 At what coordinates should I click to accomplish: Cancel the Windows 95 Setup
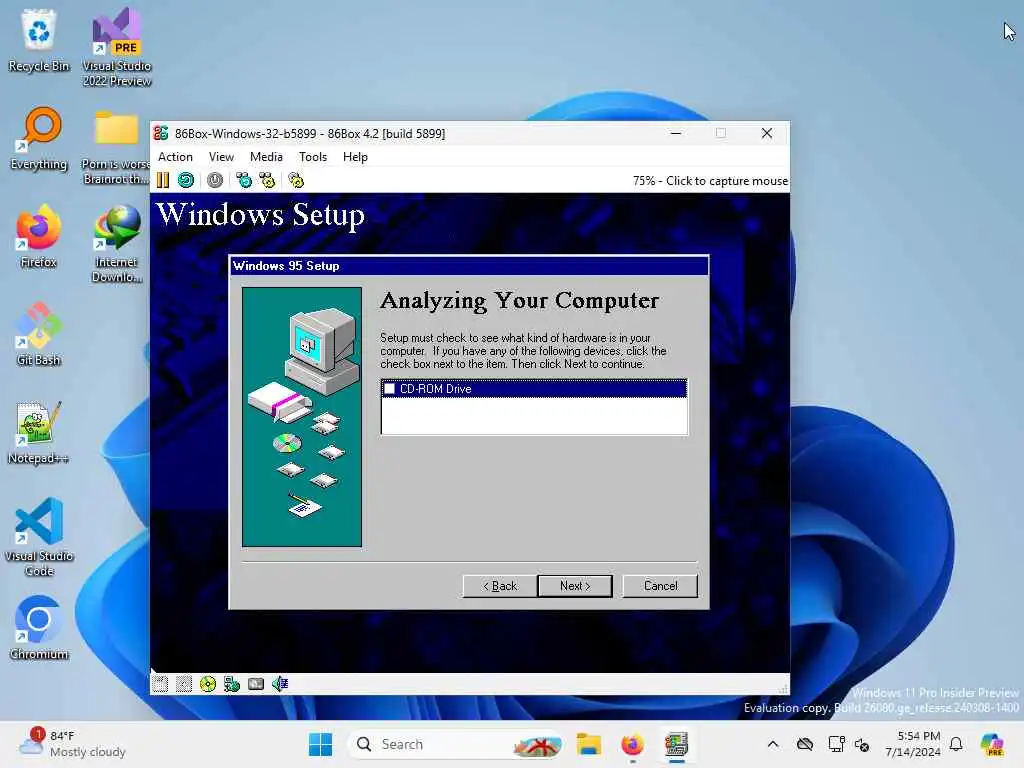point(660,586)
